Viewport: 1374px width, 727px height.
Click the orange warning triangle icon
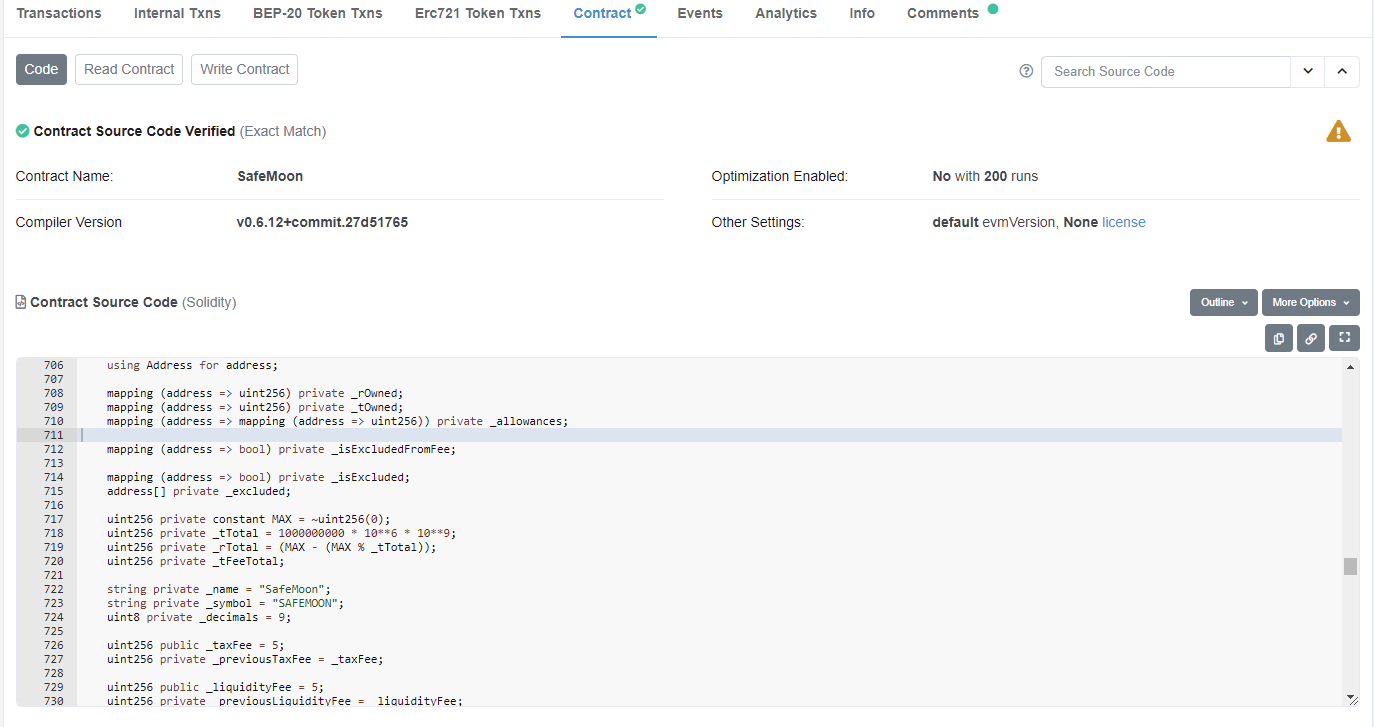point(1338,131)
